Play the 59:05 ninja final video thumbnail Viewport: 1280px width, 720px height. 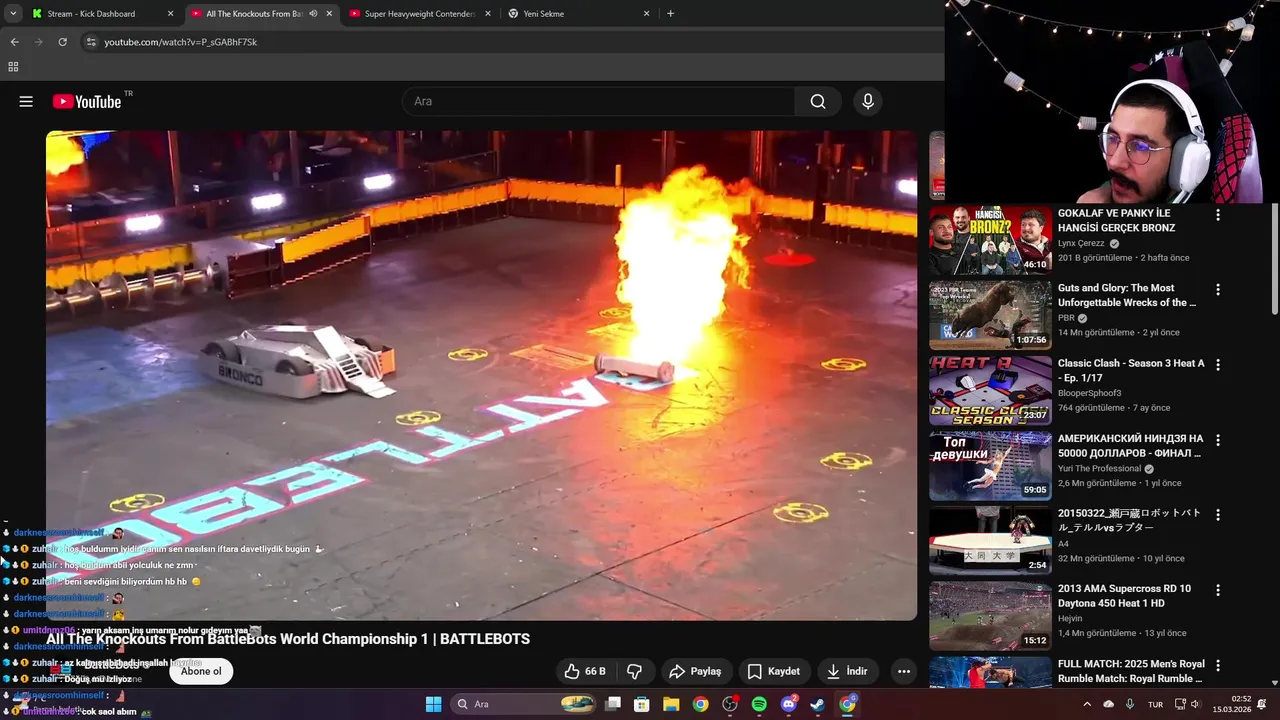(990, 465)
